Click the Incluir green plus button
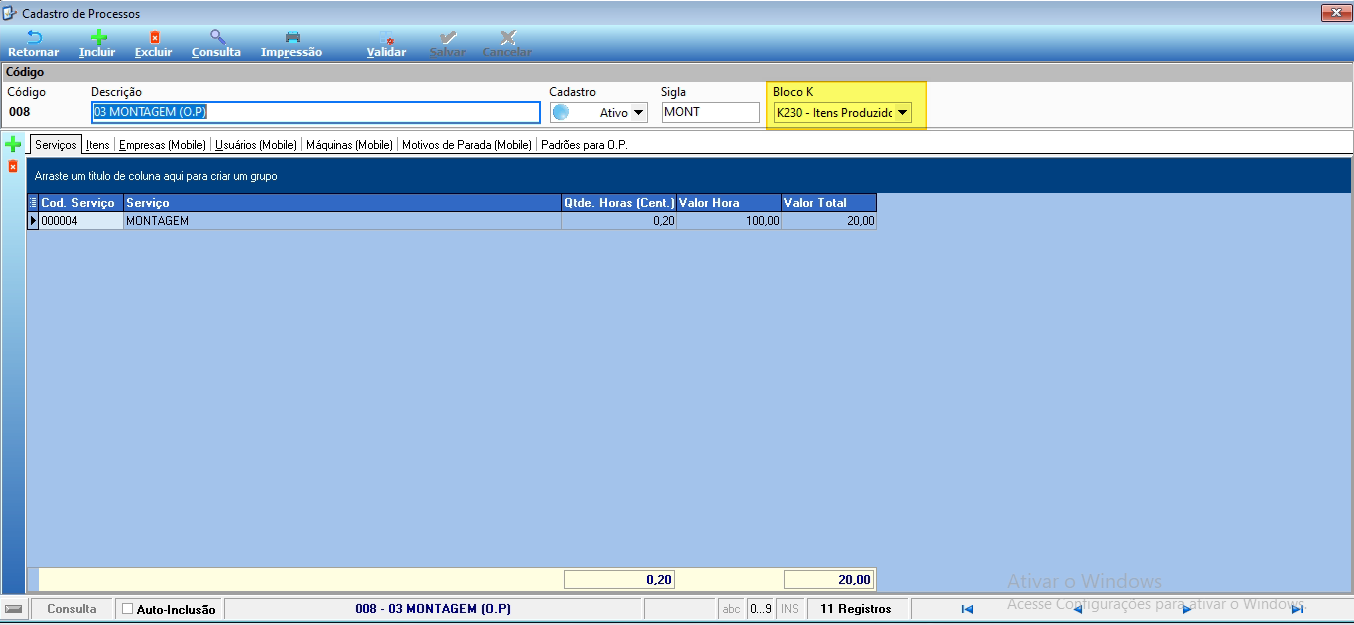The height and width of the screenshot is (625, 1354). (x=97, y=44)
